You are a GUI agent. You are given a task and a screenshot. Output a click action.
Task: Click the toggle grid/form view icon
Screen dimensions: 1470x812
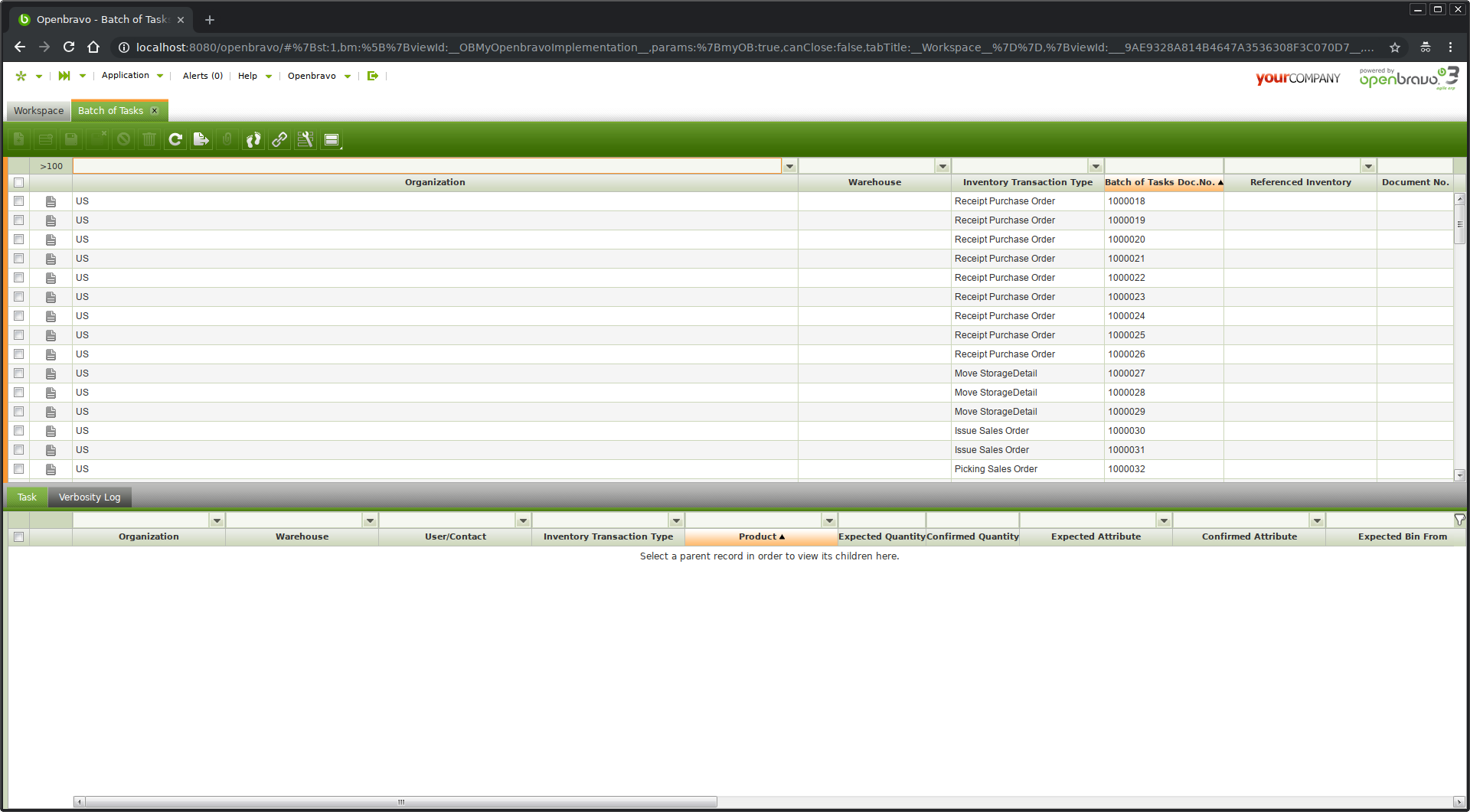tap(332, 139)
